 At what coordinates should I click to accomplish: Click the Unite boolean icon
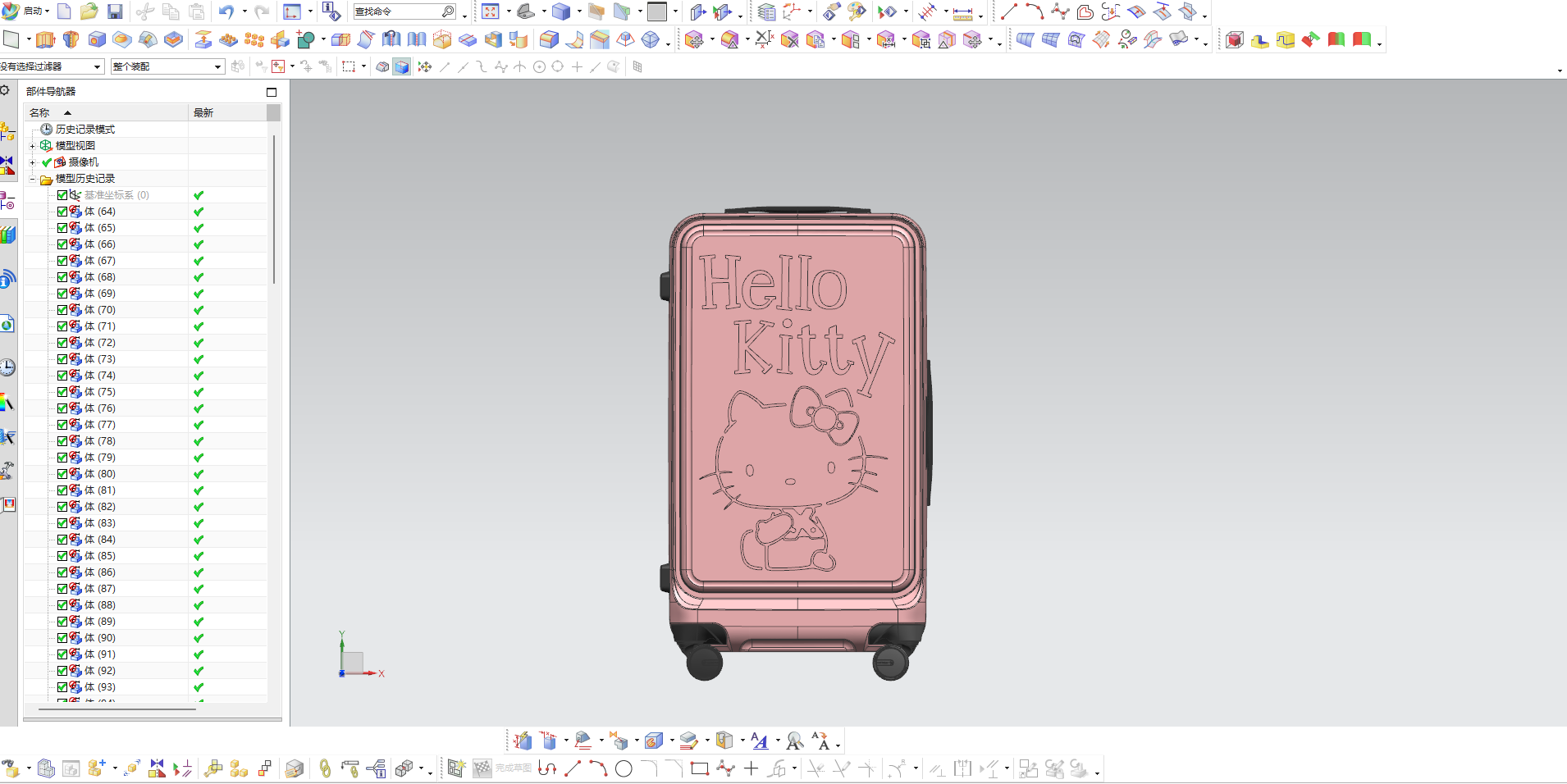point(305,39)
